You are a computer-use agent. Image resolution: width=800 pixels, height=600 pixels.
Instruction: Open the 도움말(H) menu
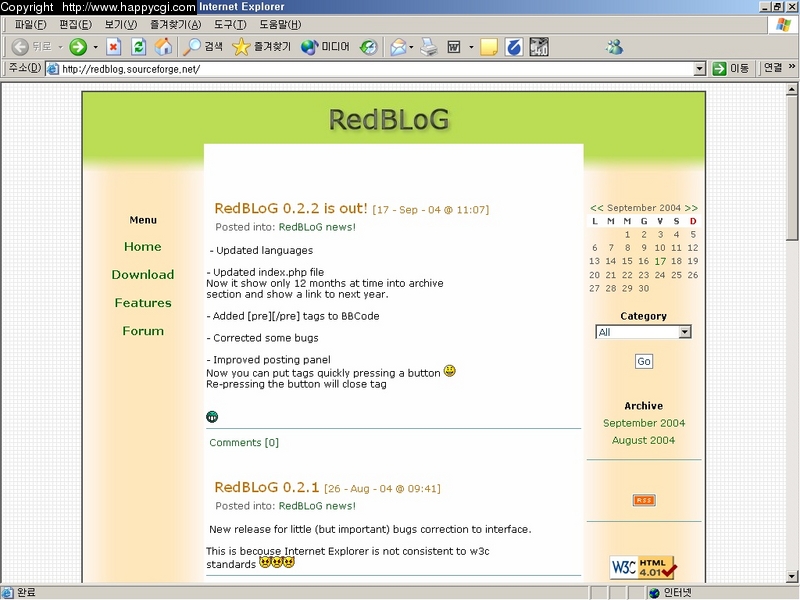pos(280,24)
